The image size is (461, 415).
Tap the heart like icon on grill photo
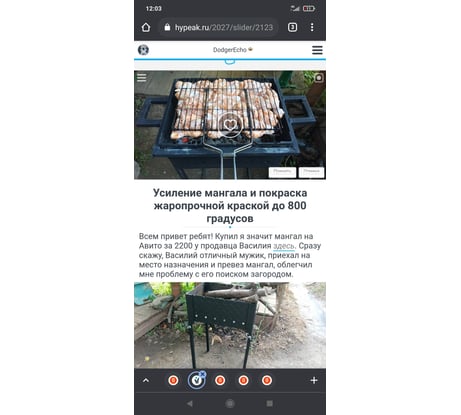pos(230,125)
